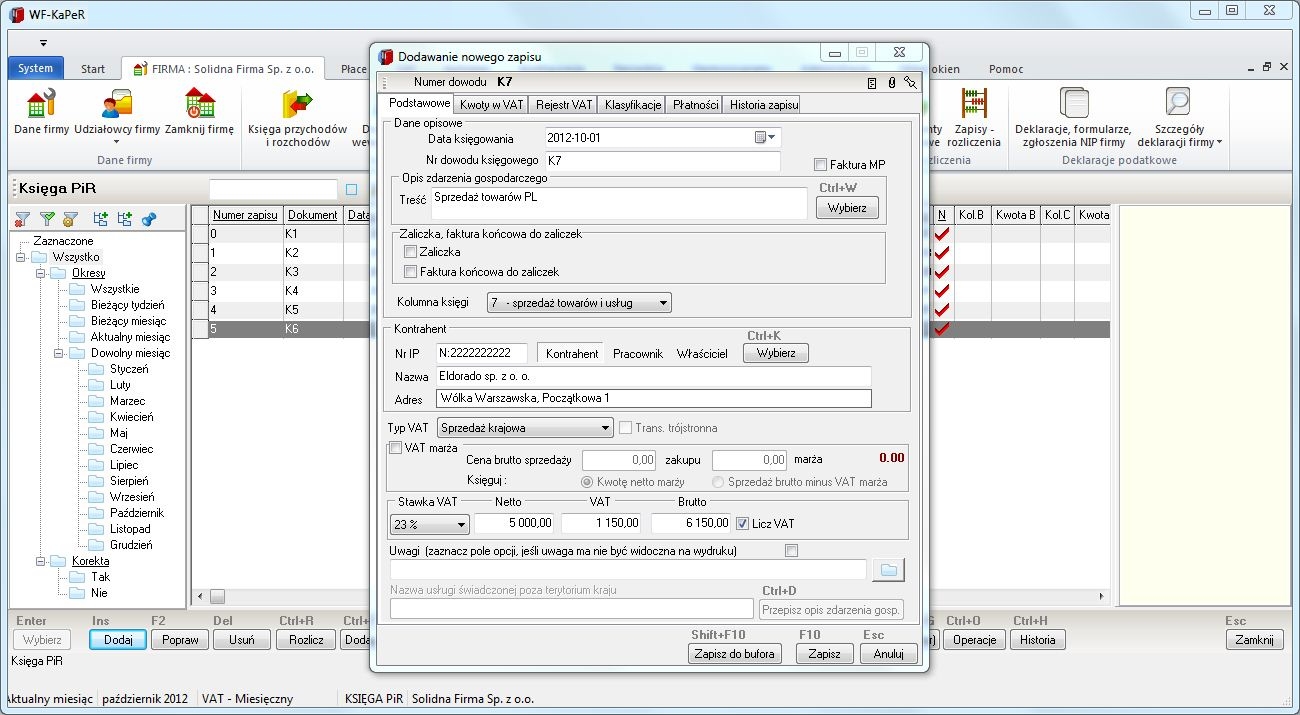The height and width of the screenshot is (715, 1300).
Task: Click the green filter icon in Księga PiR
Action: tap(46, 218)
